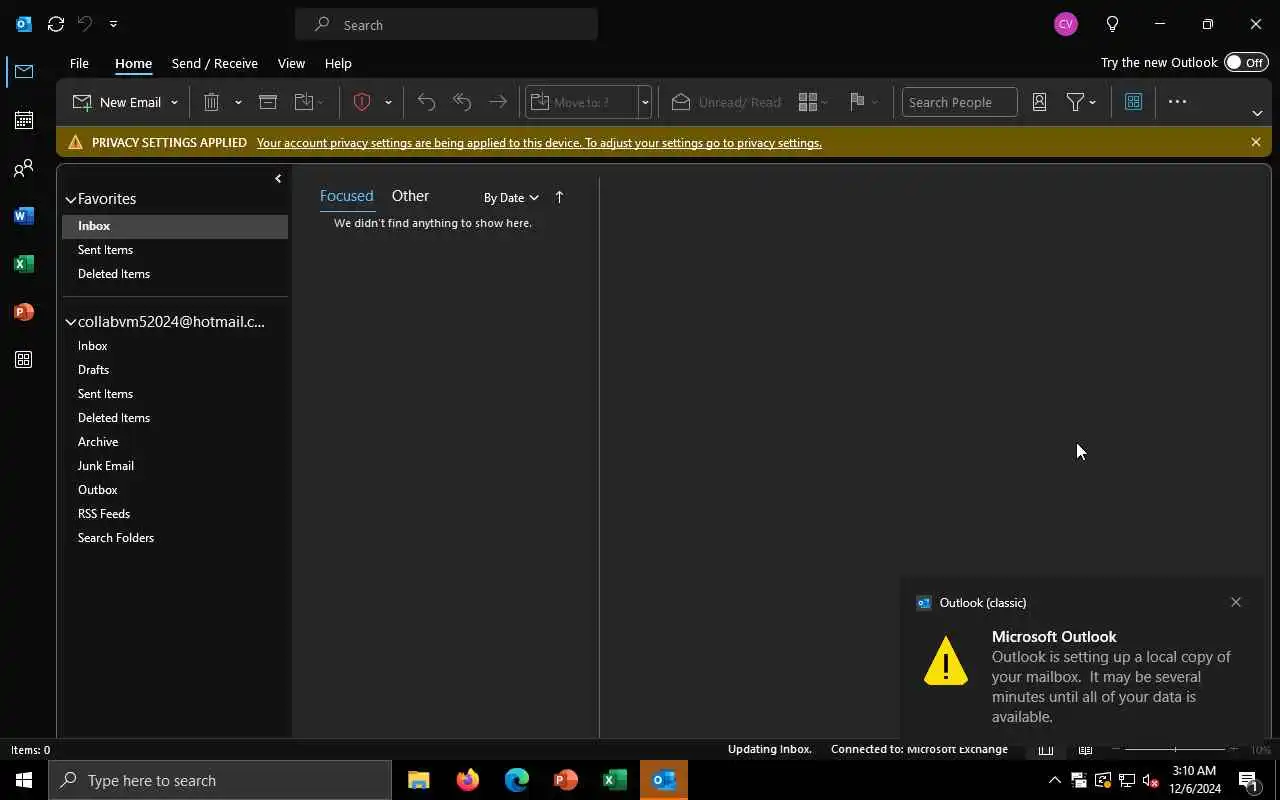Open the ribbon More commands ellipsis
The height and width of the screenshot is (800, 1280).
point(1177,102)
